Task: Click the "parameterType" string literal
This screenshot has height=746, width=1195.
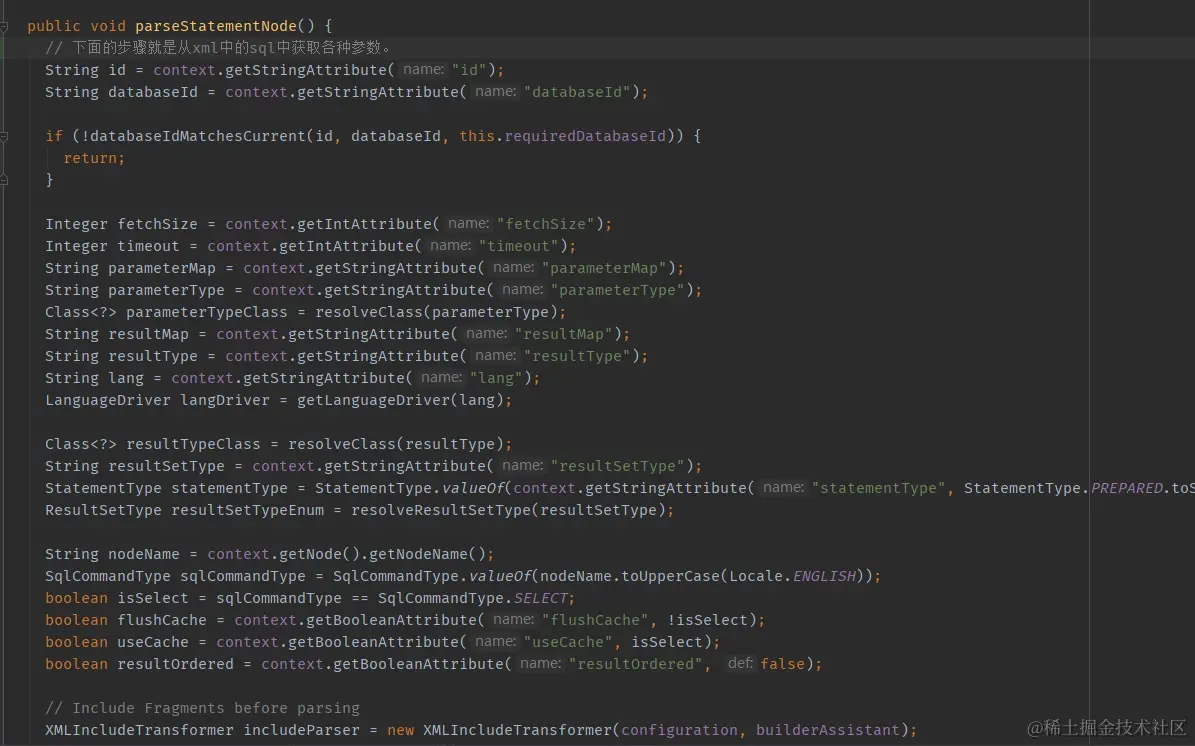Action: (617, 290)
